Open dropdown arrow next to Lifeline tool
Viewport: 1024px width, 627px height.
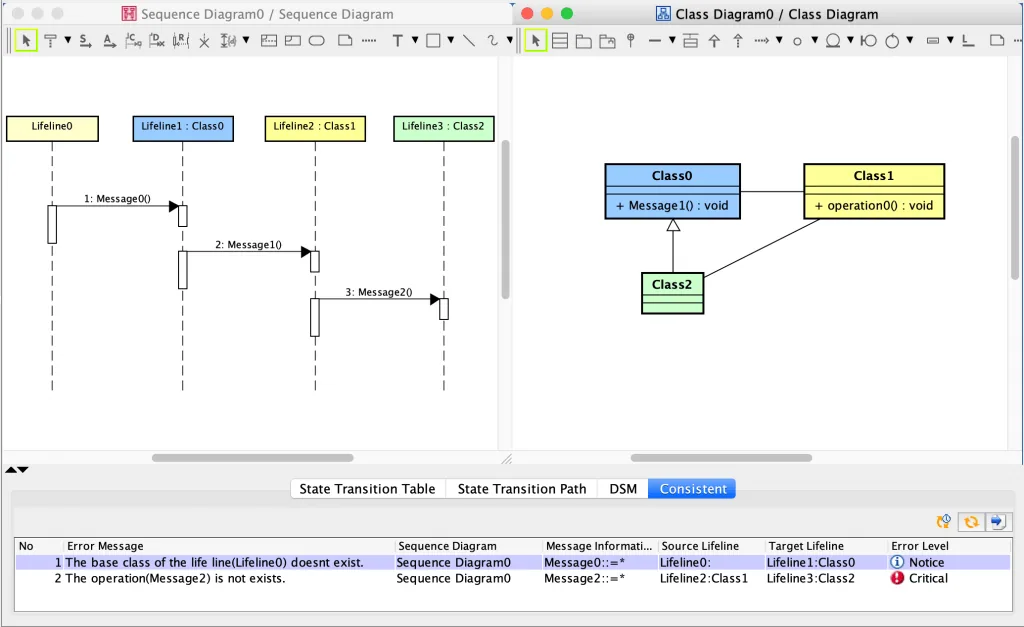(x=67, y=40)
